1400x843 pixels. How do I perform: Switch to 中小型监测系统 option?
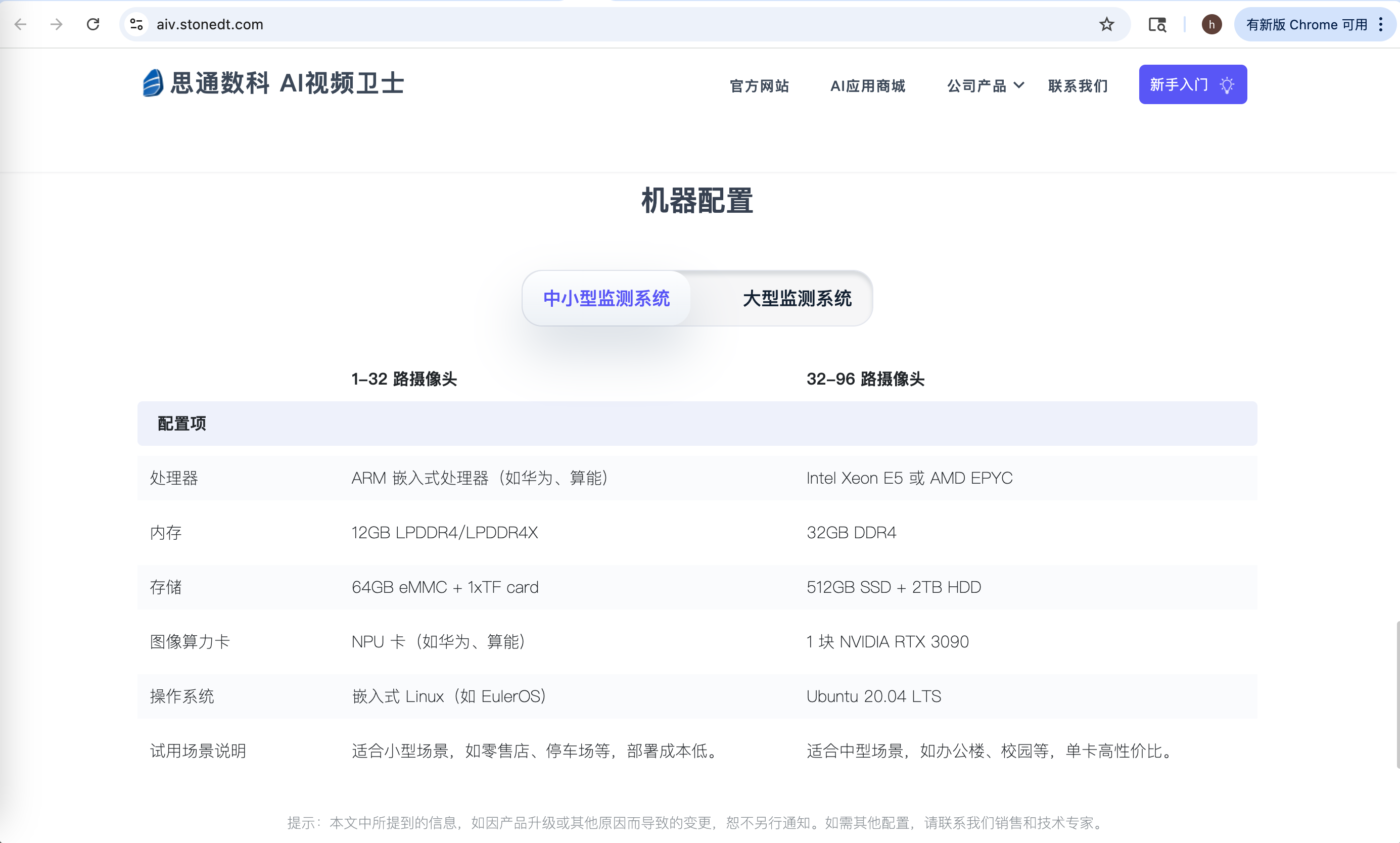point(606,298)
